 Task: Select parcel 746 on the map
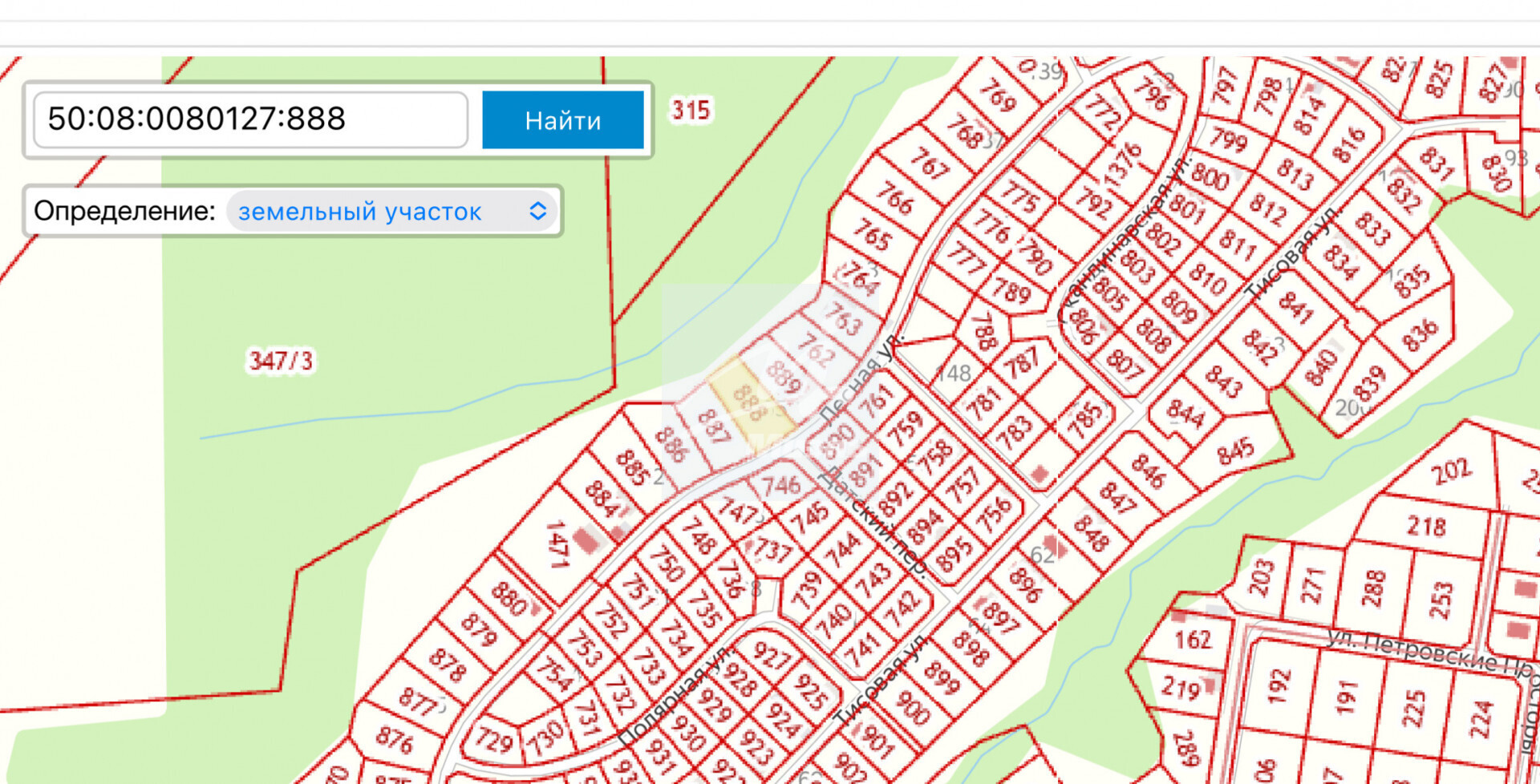780,485
